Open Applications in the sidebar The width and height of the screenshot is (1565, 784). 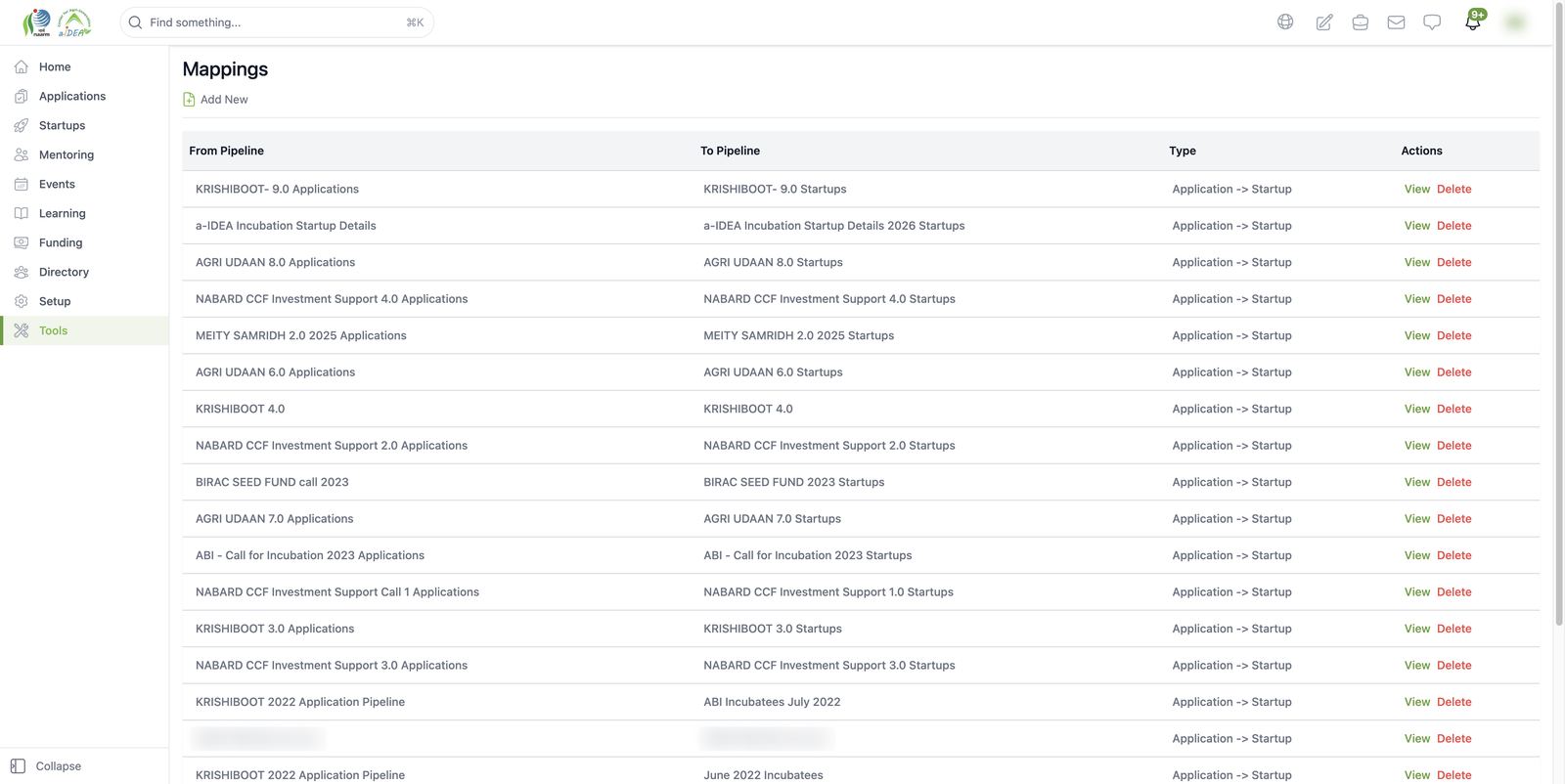pos(84,96)
